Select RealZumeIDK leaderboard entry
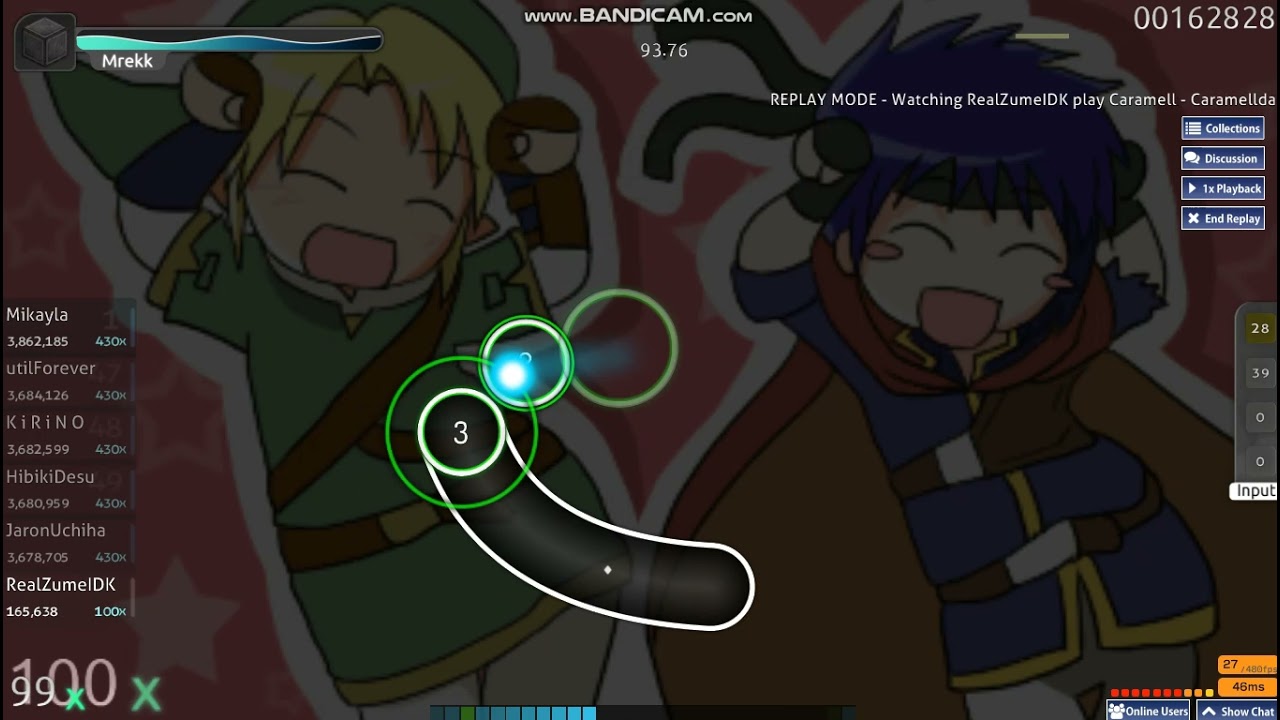 click(67, 597)
